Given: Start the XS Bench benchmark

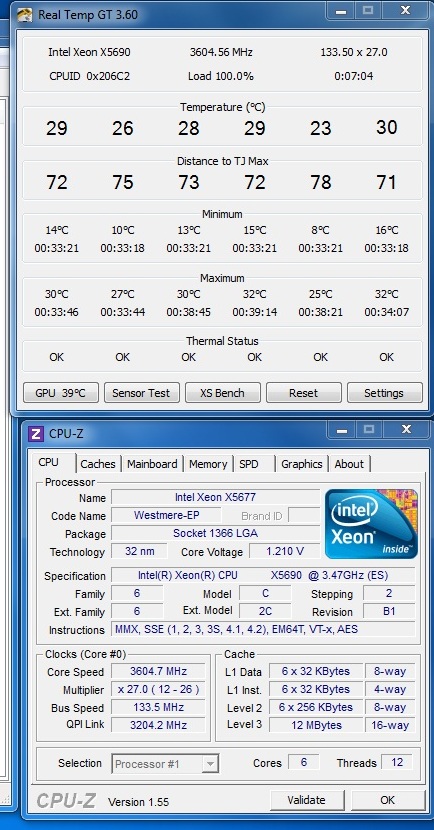Looking at the screenshot, I should pos(222,393).
